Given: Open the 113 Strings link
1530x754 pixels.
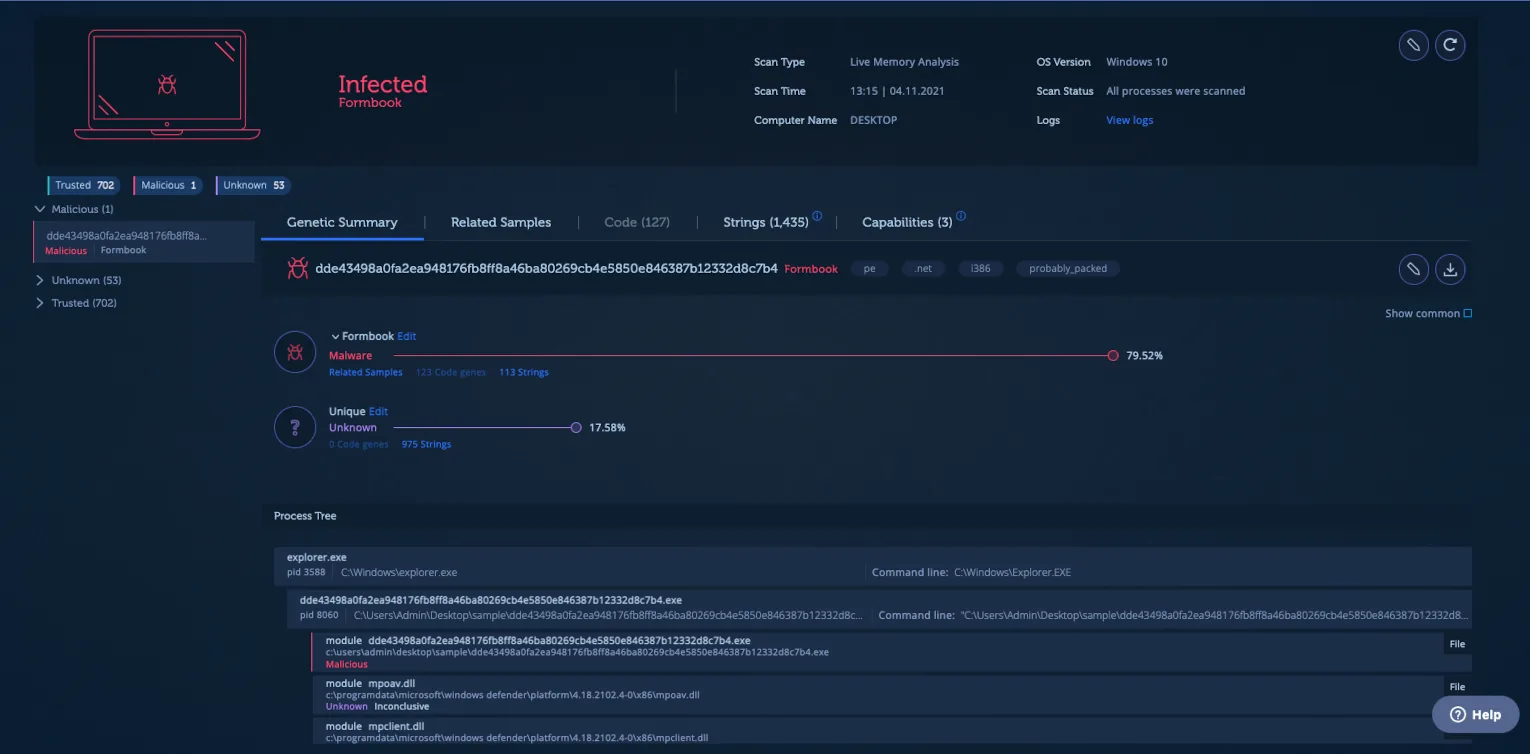Looking at the screenshot, I should pos(524,373).
